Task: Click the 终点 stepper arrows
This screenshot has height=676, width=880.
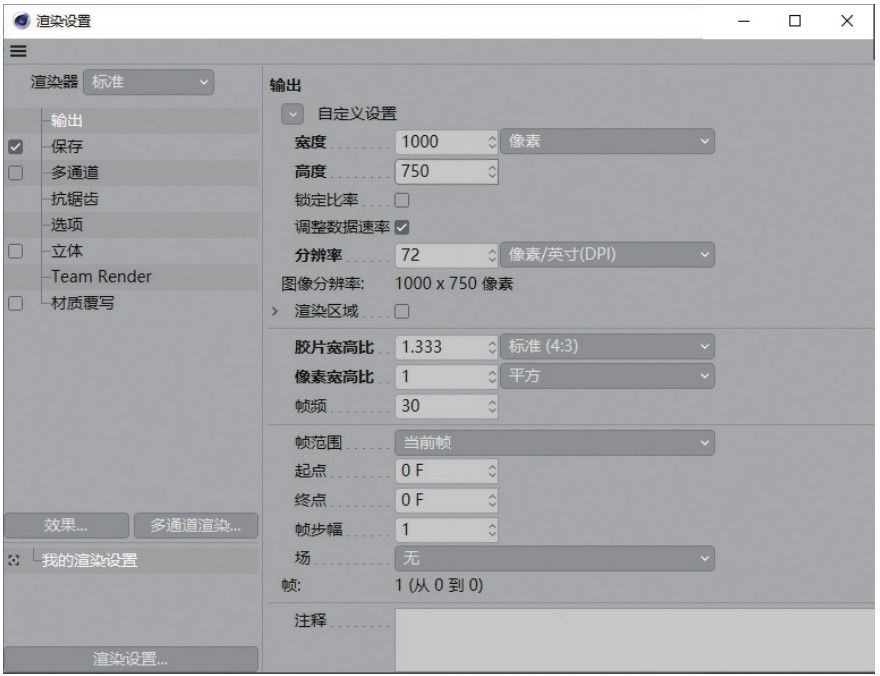Action: click(x=492, y=500)
